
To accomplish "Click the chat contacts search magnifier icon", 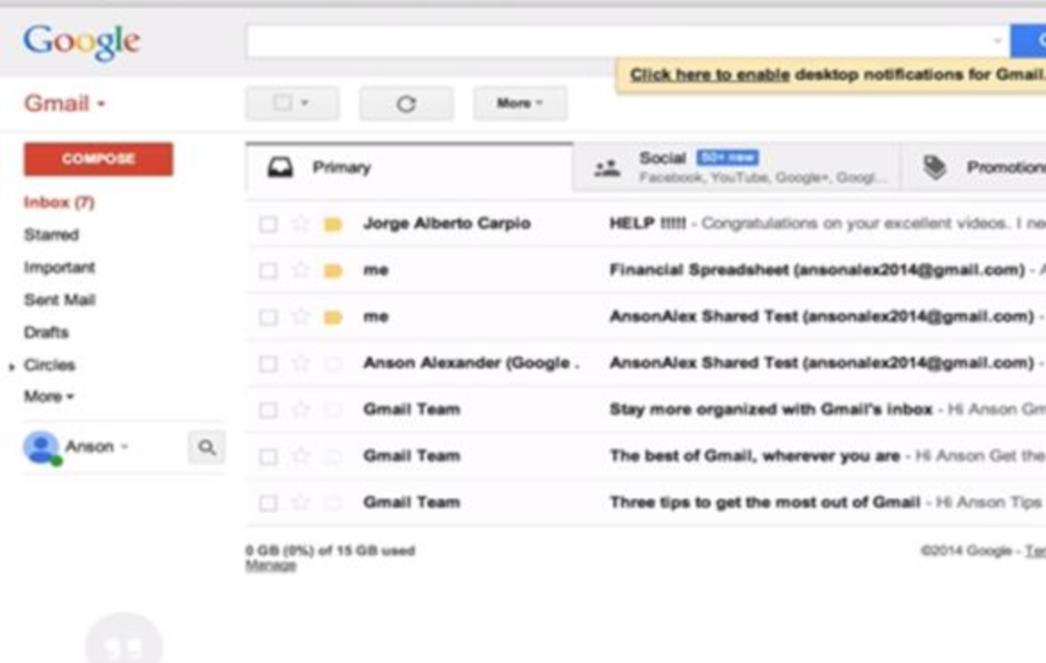I will click(207, 447).
